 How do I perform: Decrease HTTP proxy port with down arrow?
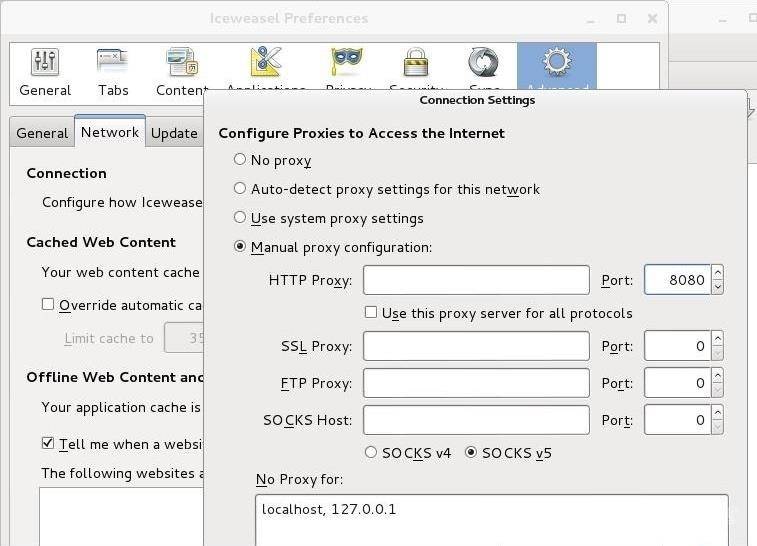[717, 287]
